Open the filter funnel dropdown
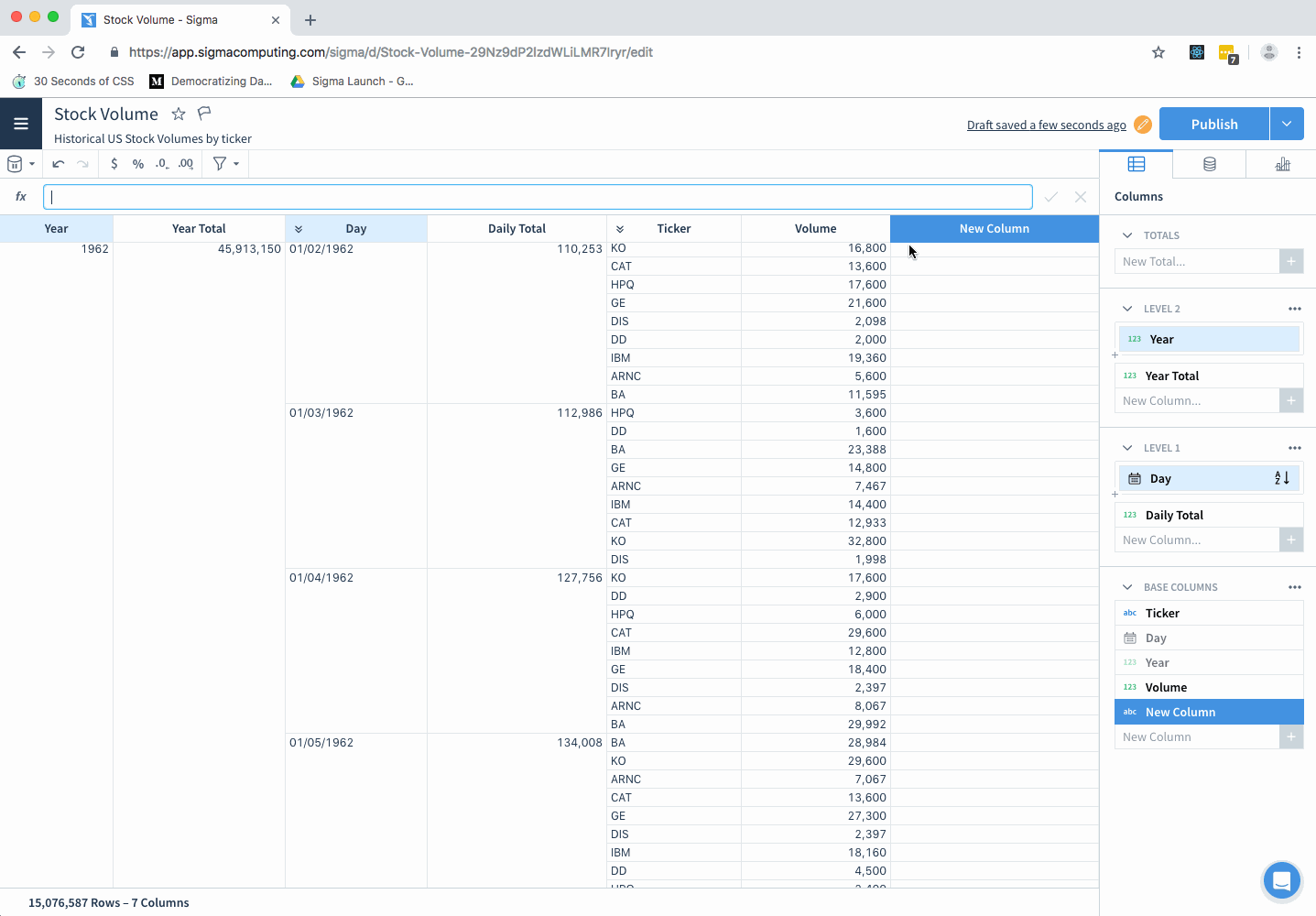The height and width of the screenshot is (916, 1316). [225, 164]
